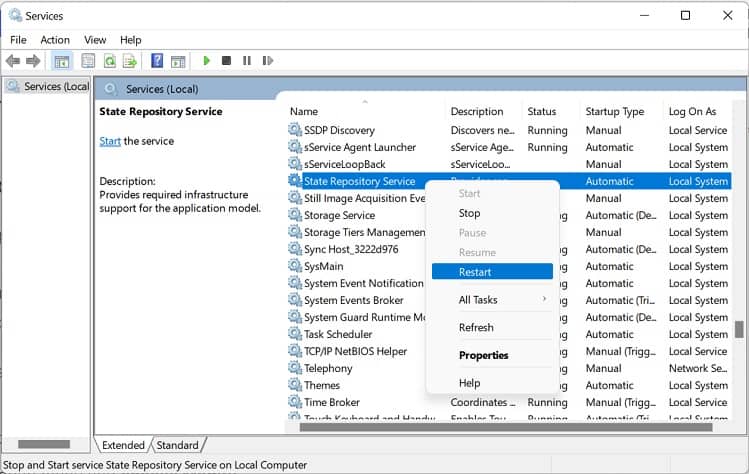
Task: Open the File menu
Action: [x=19, y=40]
